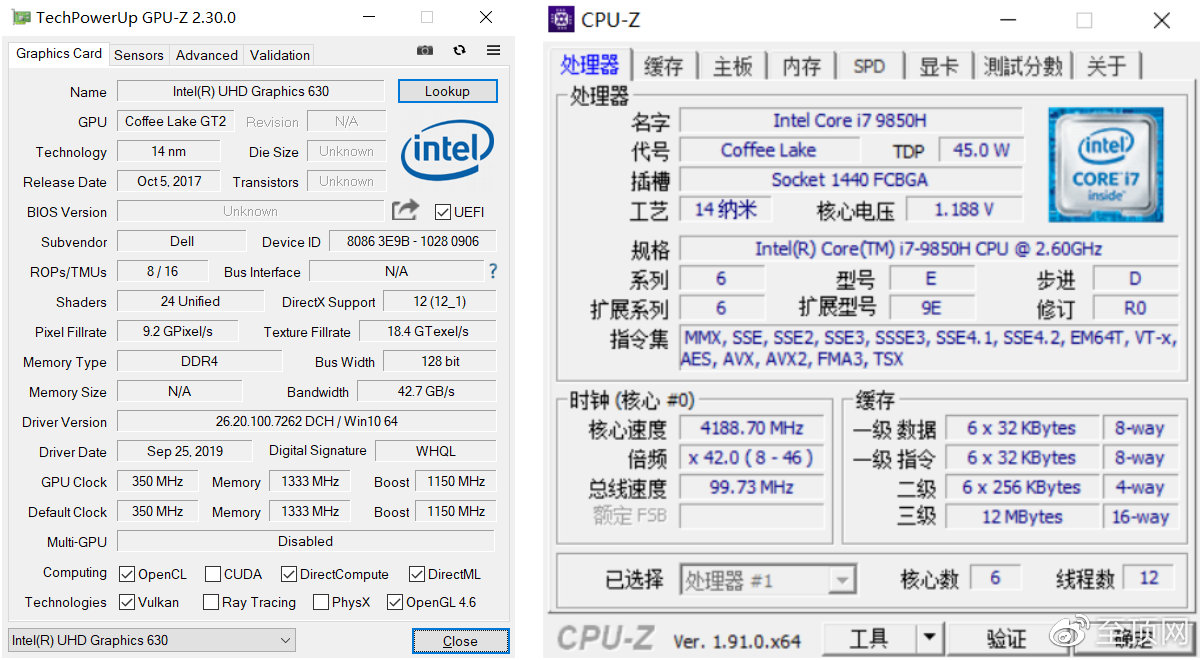Image resolution: width=1202 pixels, height=660 pixels.
Task: Switch to the 測試分數 tab
Action: 1022,66
